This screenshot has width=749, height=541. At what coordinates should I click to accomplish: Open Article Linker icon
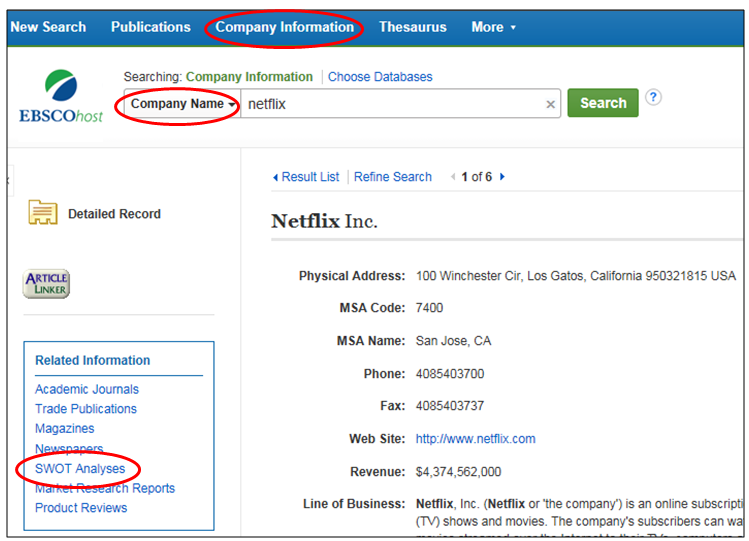click(x=46, y=284)
